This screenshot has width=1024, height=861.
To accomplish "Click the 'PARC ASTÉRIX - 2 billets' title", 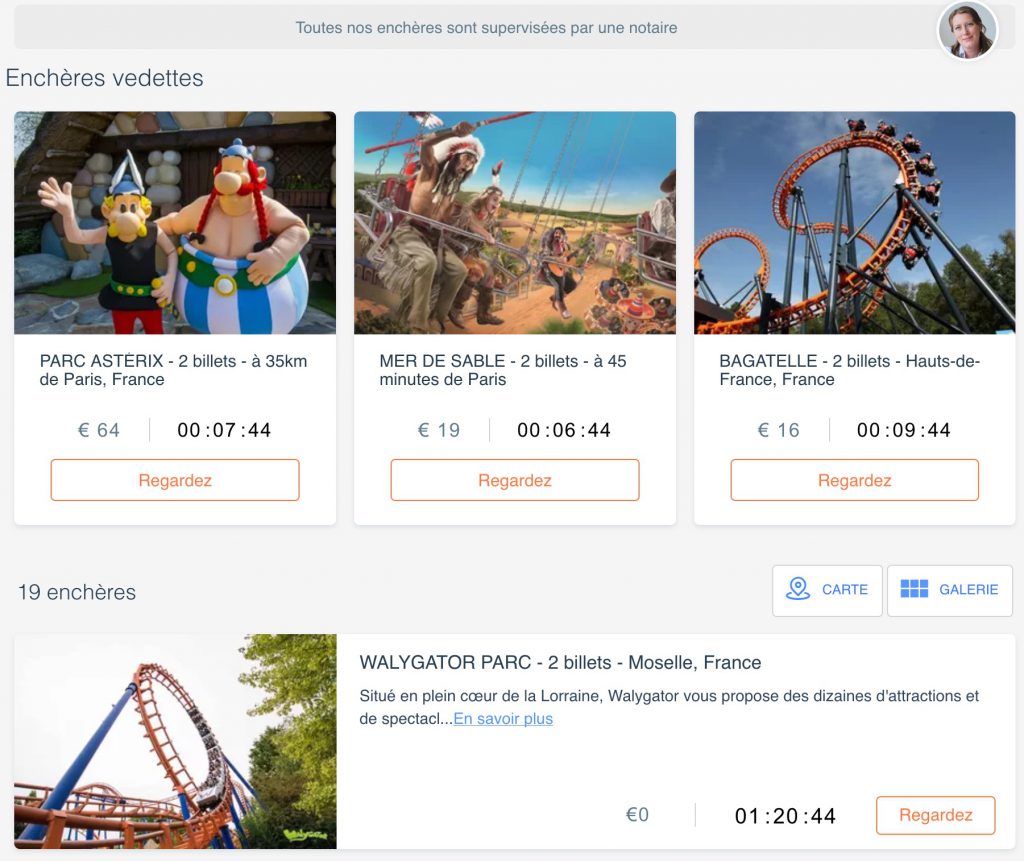I will click(173, 370).
